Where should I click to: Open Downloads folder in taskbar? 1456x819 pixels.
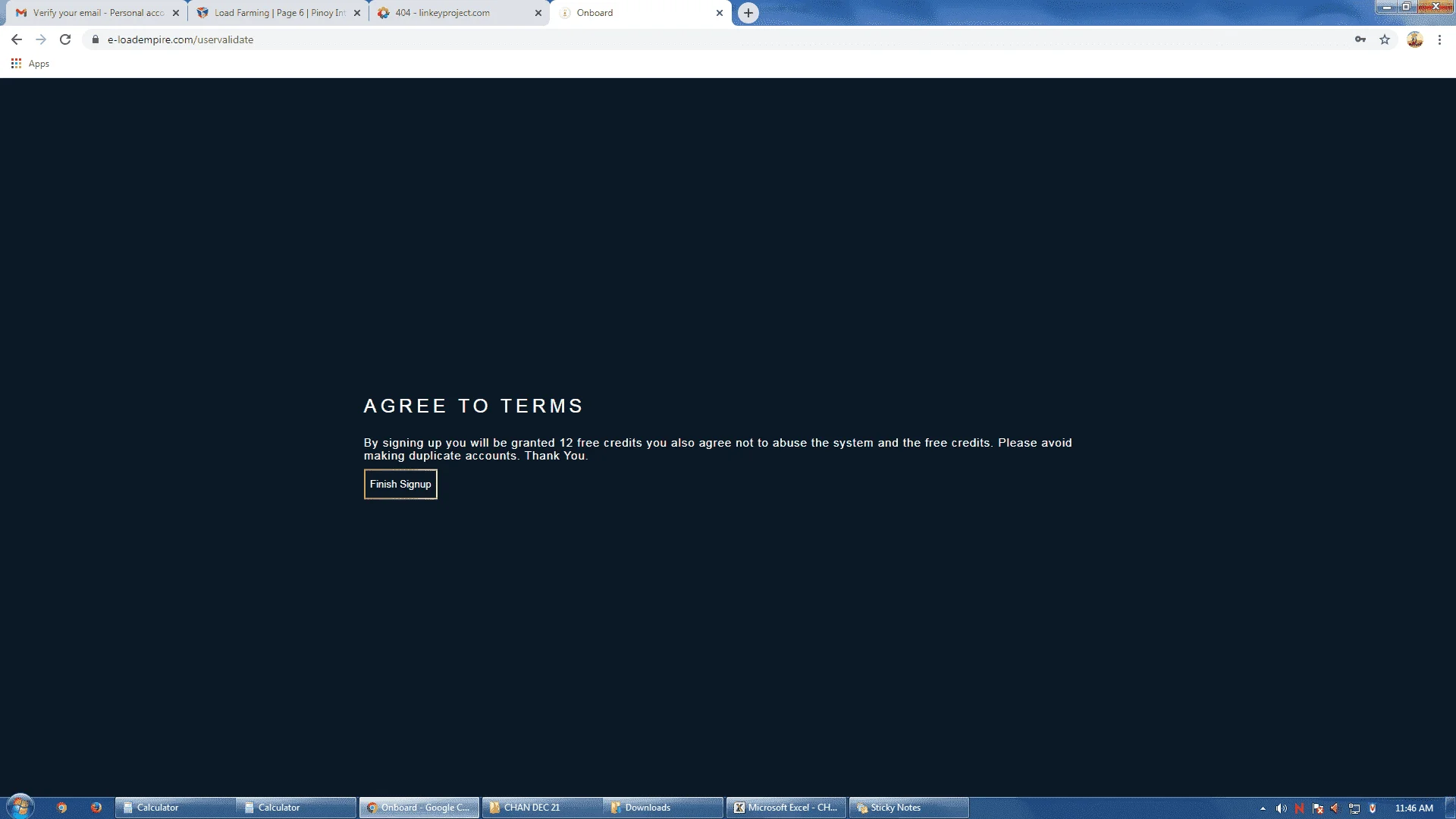click(x=664, y=808)
